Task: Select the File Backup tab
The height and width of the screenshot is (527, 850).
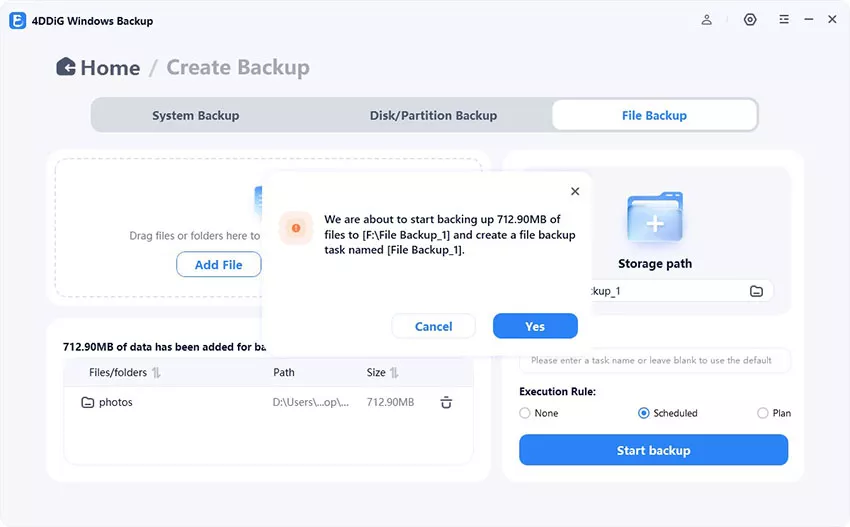Action: point(654,115)
